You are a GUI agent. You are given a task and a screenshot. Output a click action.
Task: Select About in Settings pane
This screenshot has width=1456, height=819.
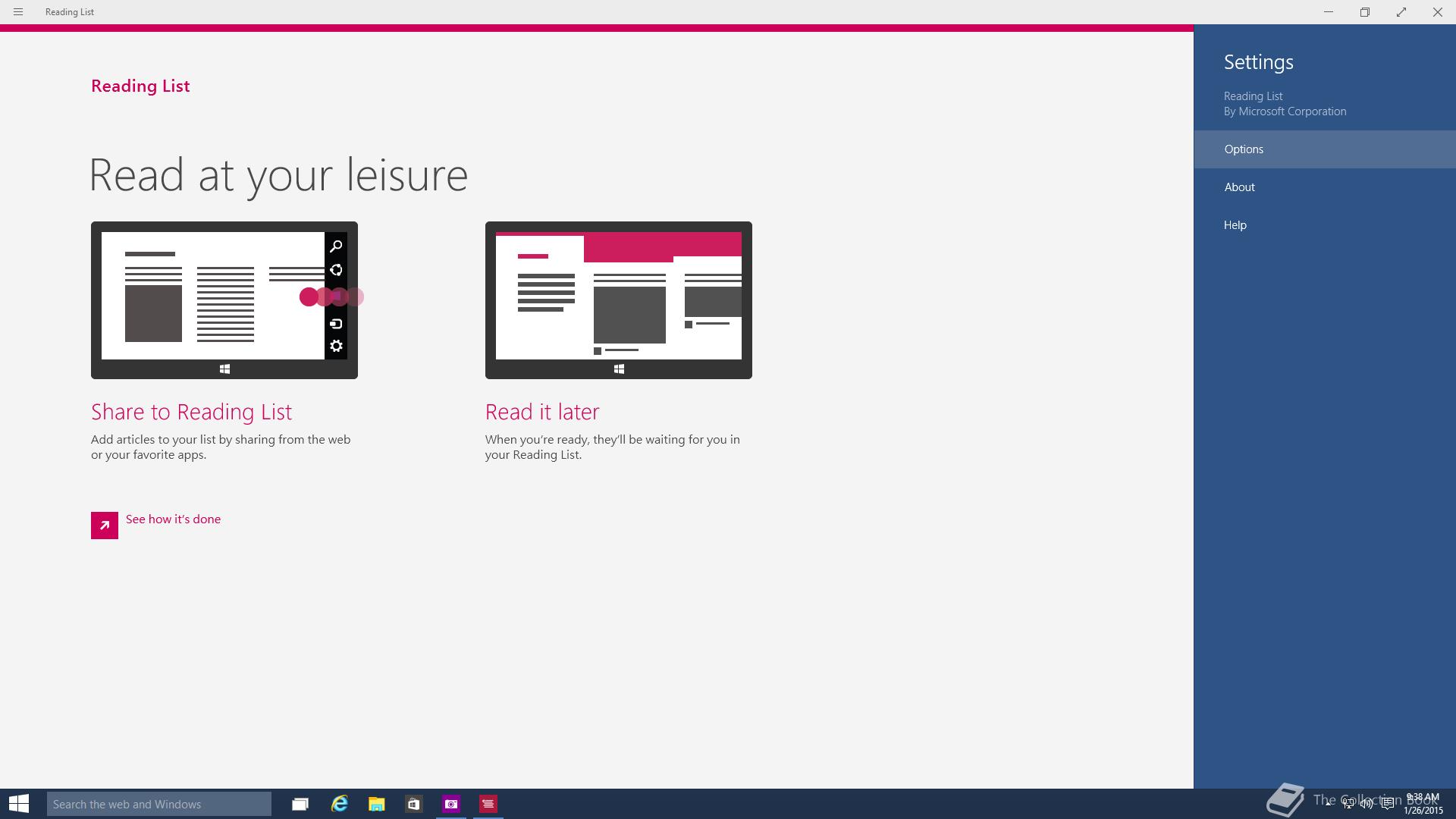click(1325, 187)
